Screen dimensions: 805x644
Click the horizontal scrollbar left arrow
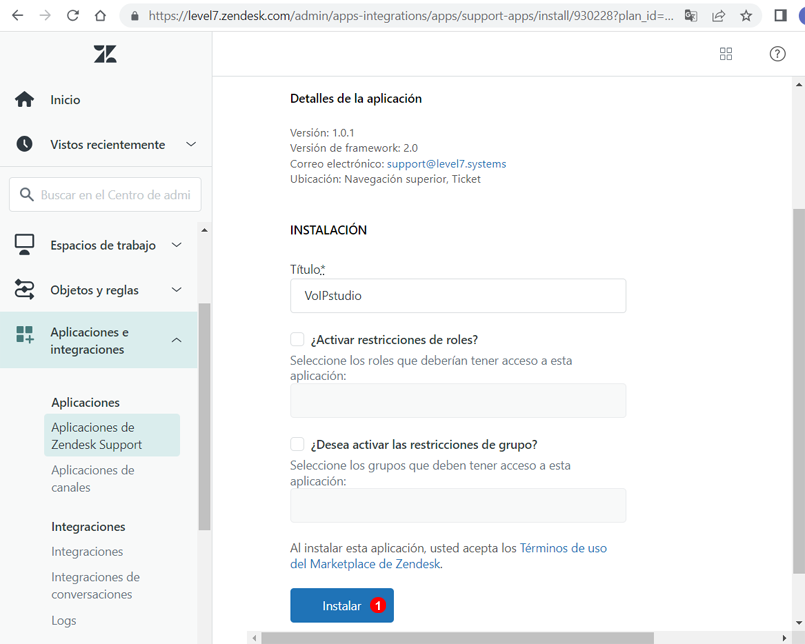point(254,638)
